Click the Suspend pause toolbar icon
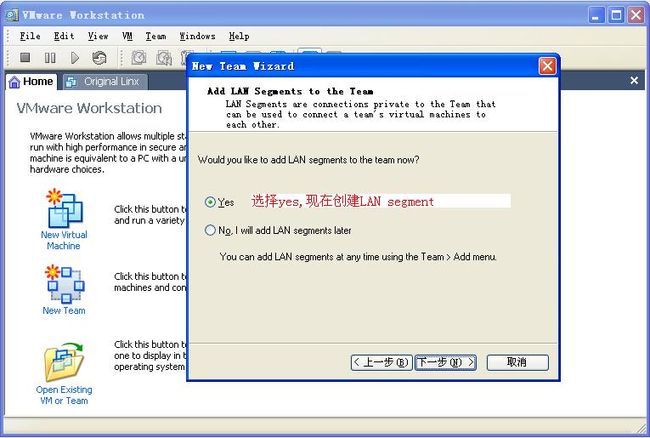The width and height of the screenshot is (650, 438). tap(50, 58)
